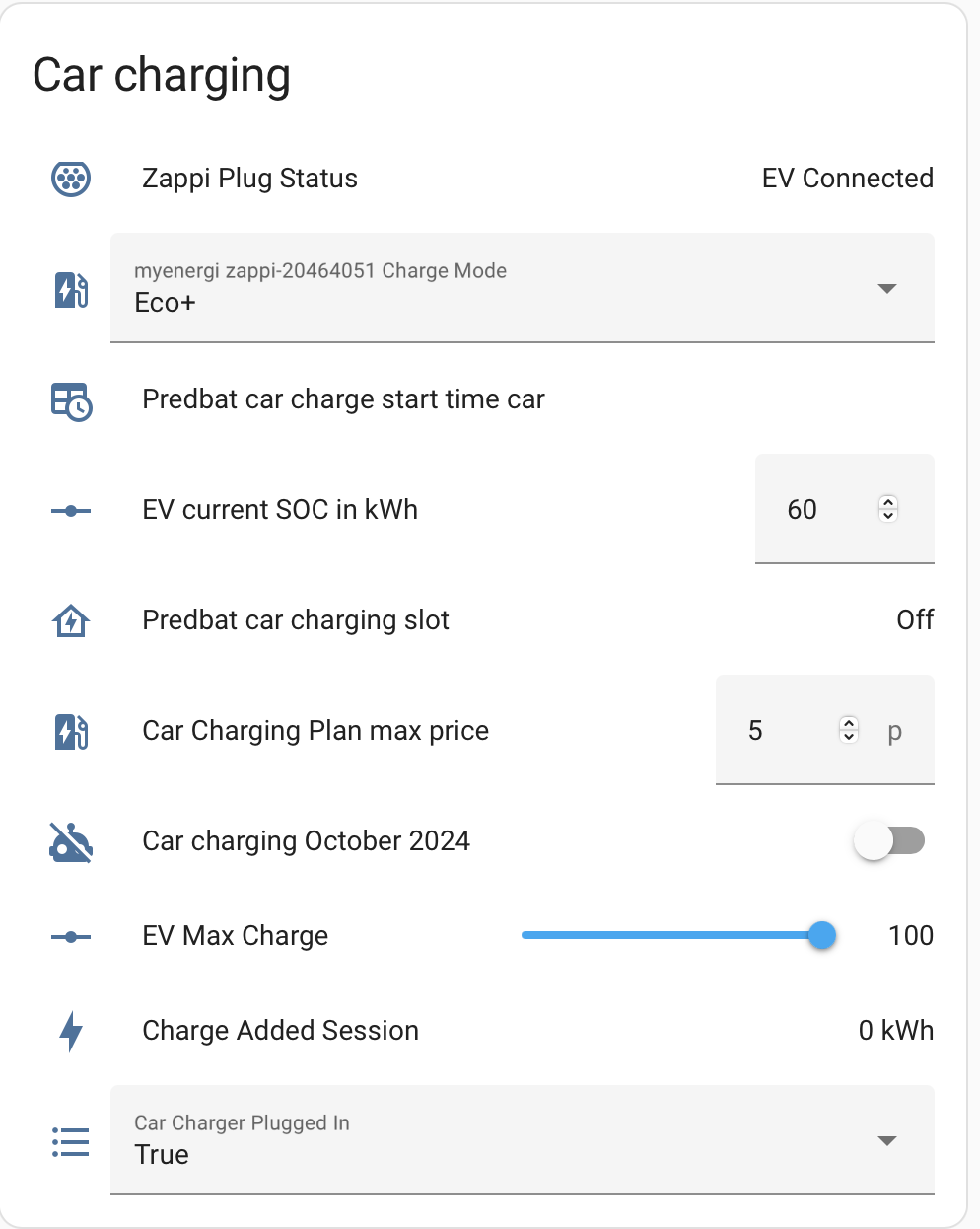The width and height of the screenshot is (980, 1229).
Task: Click the list icon beside Car Charger Plugged In
Action: (71, 1141)
